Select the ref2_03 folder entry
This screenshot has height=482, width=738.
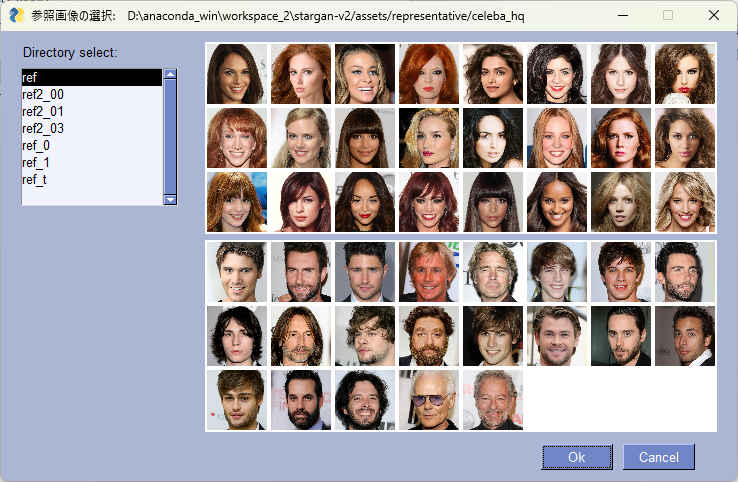43,128
